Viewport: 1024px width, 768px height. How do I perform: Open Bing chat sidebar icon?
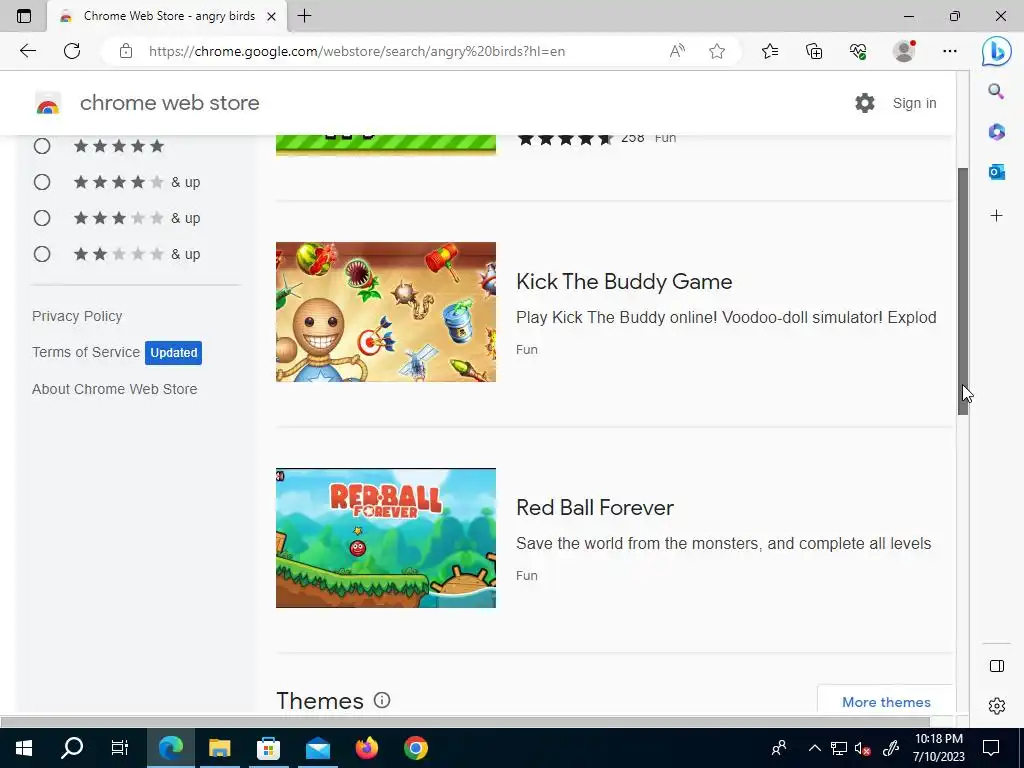(997, 51)
